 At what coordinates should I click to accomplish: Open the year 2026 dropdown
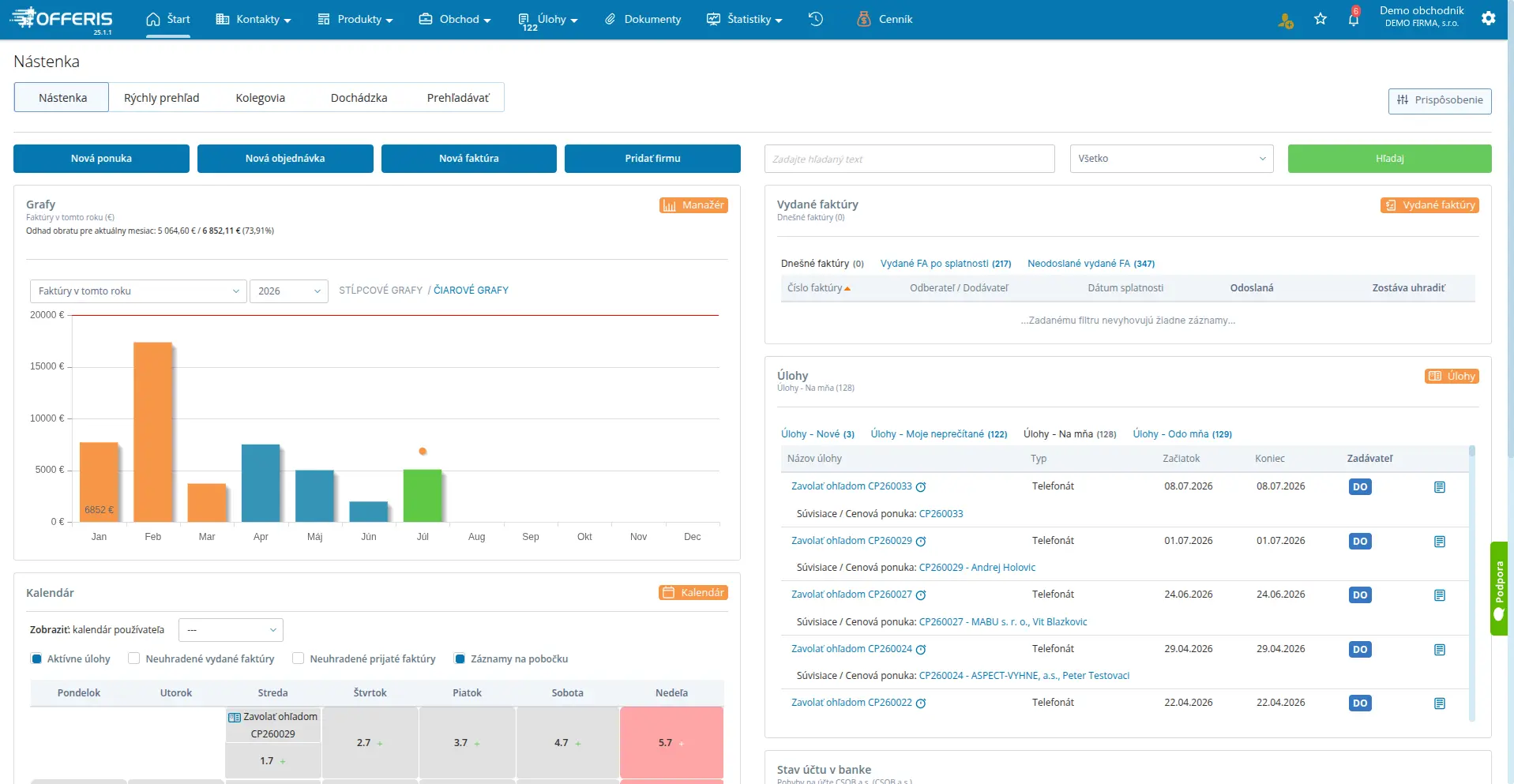[x=289, y=291]
